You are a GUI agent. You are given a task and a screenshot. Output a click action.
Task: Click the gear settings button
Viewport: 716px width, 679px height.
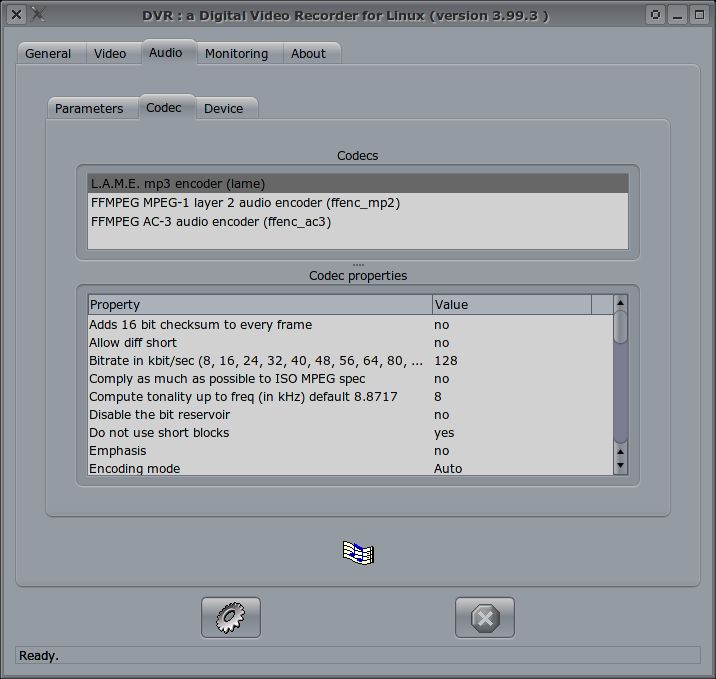(231, 617)
